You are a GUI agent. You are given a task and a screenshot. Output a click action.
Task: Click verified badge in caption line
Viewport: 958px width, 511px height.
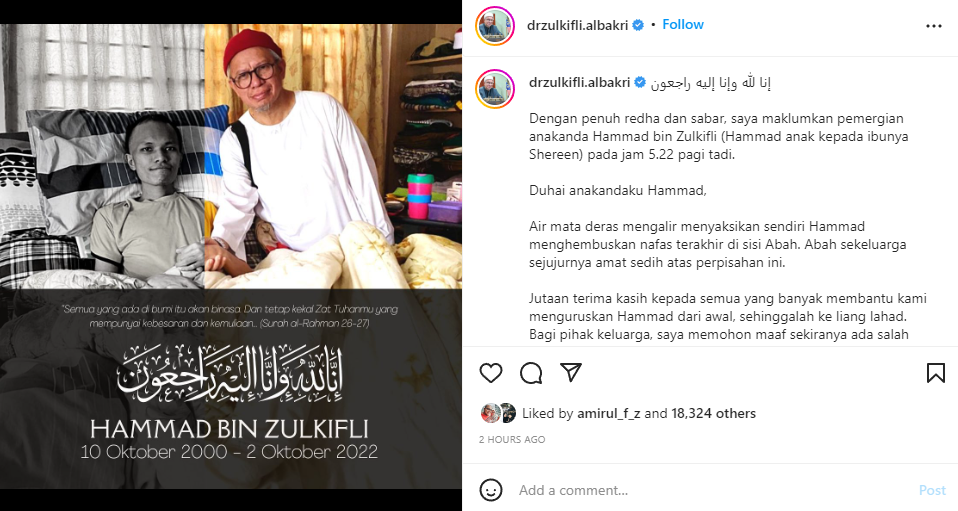coord(640,83)
